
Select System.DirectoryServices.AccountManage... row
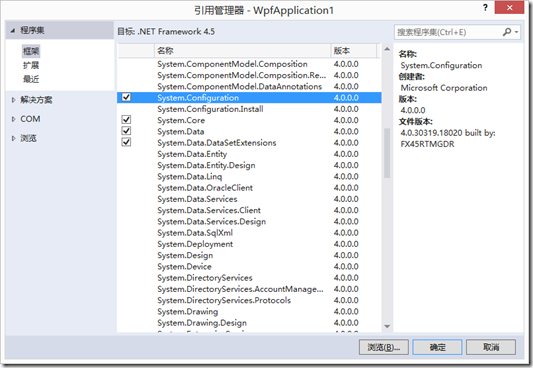(249, 289)
